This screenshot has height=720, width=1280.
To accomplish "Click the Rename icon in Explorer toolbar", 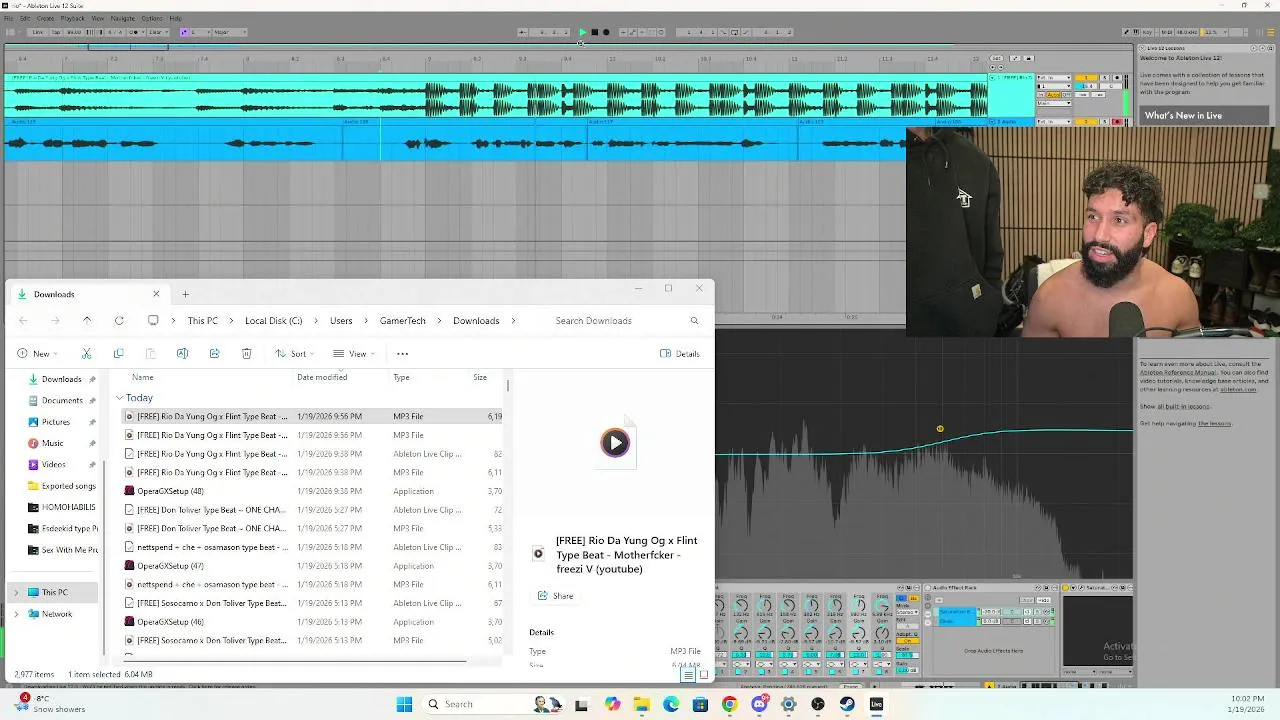I will 182,353.
